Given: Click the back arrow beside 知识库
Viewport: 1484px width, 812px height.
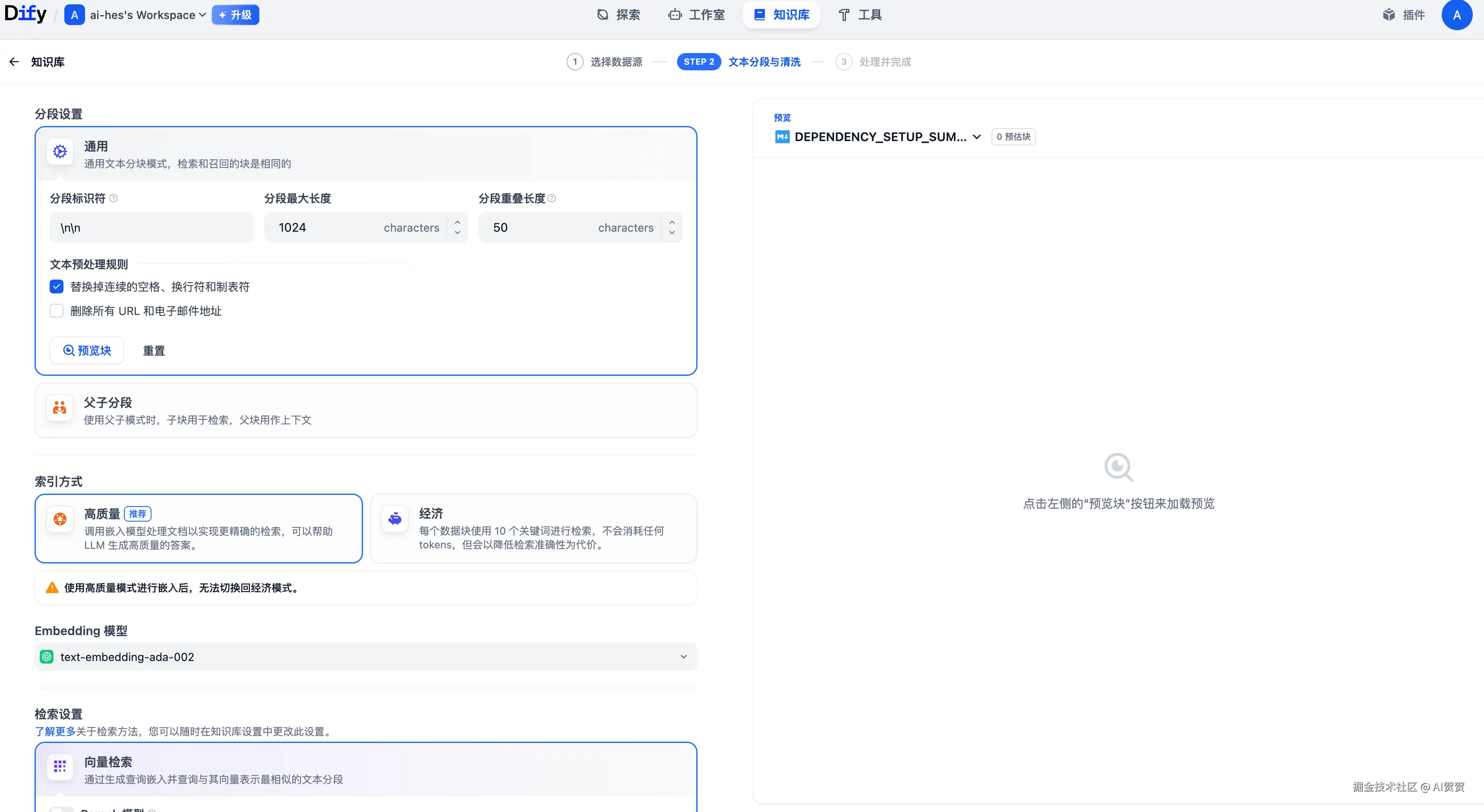Looking at the screenshot, I should click(14, 62).
